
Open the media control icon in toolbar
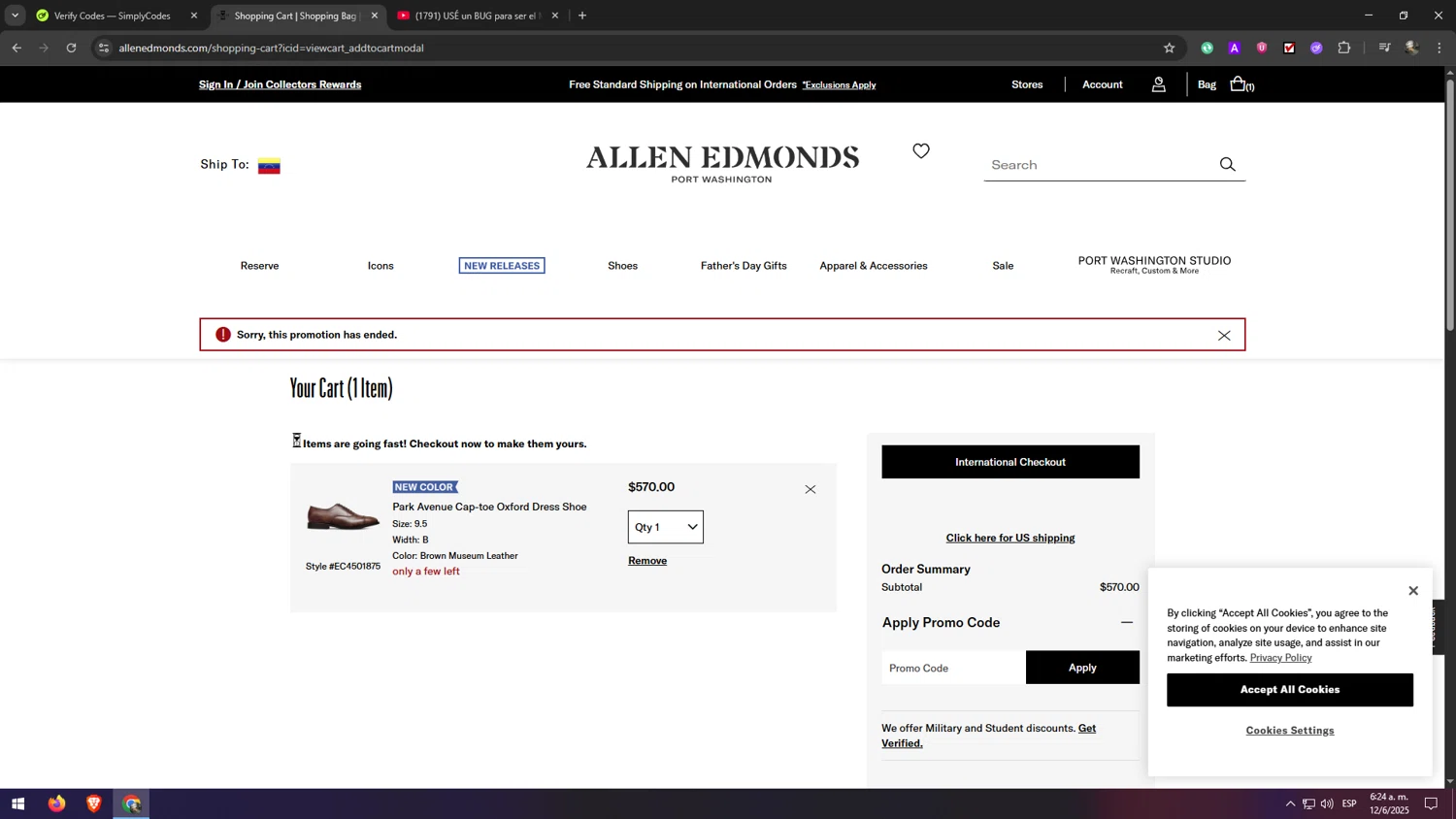(x=1384, y=48)
